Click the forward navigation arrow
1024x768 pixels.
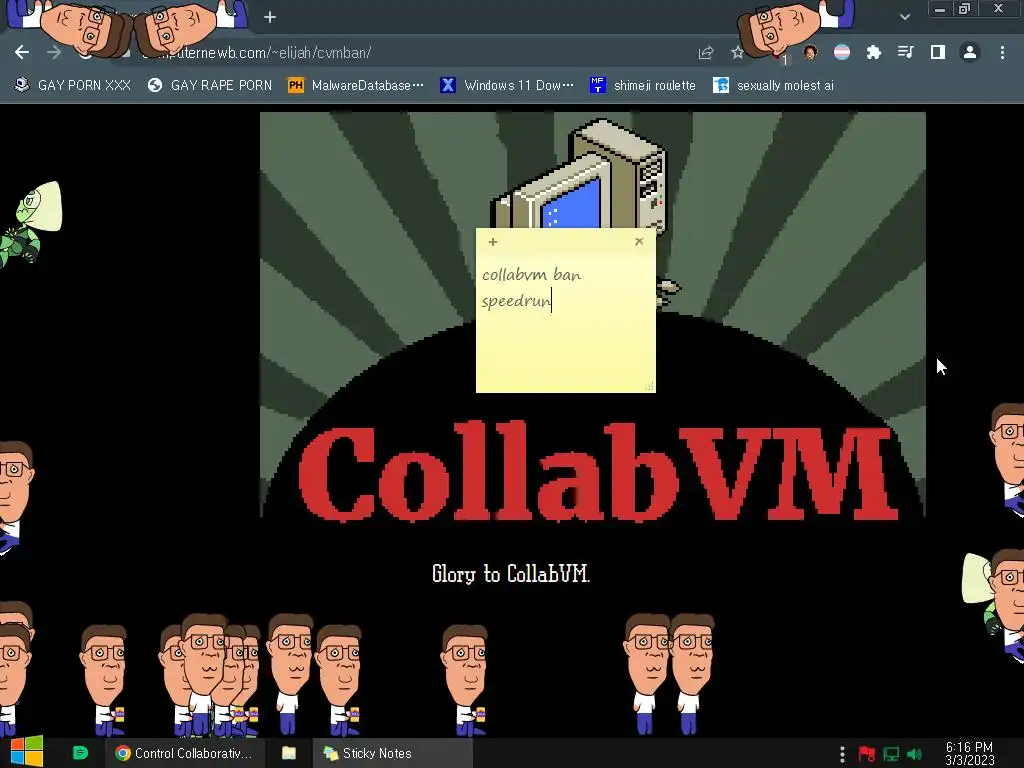click(x=54, y=52)
